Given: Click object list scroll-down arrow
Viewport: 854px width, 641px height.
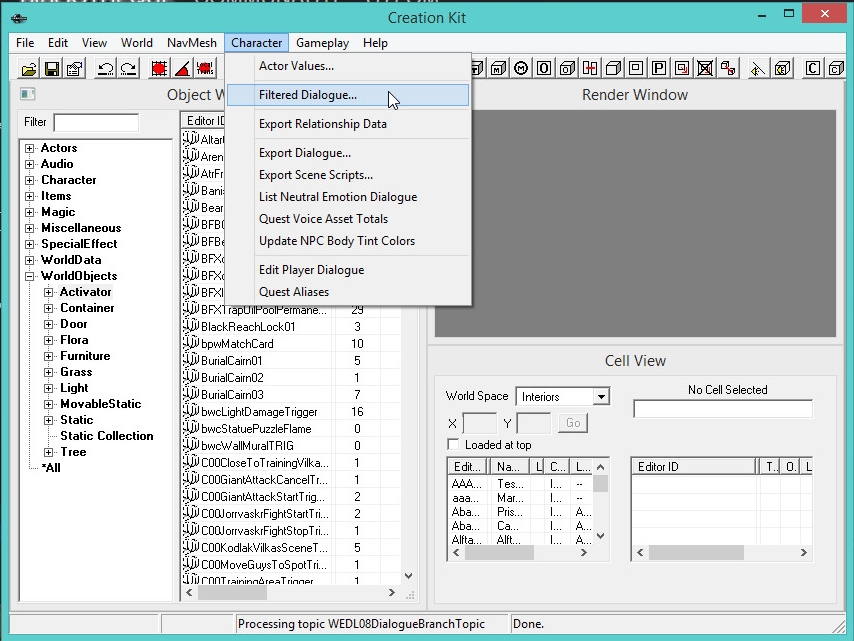Looking at the screenshot, I should coord(408,576).
